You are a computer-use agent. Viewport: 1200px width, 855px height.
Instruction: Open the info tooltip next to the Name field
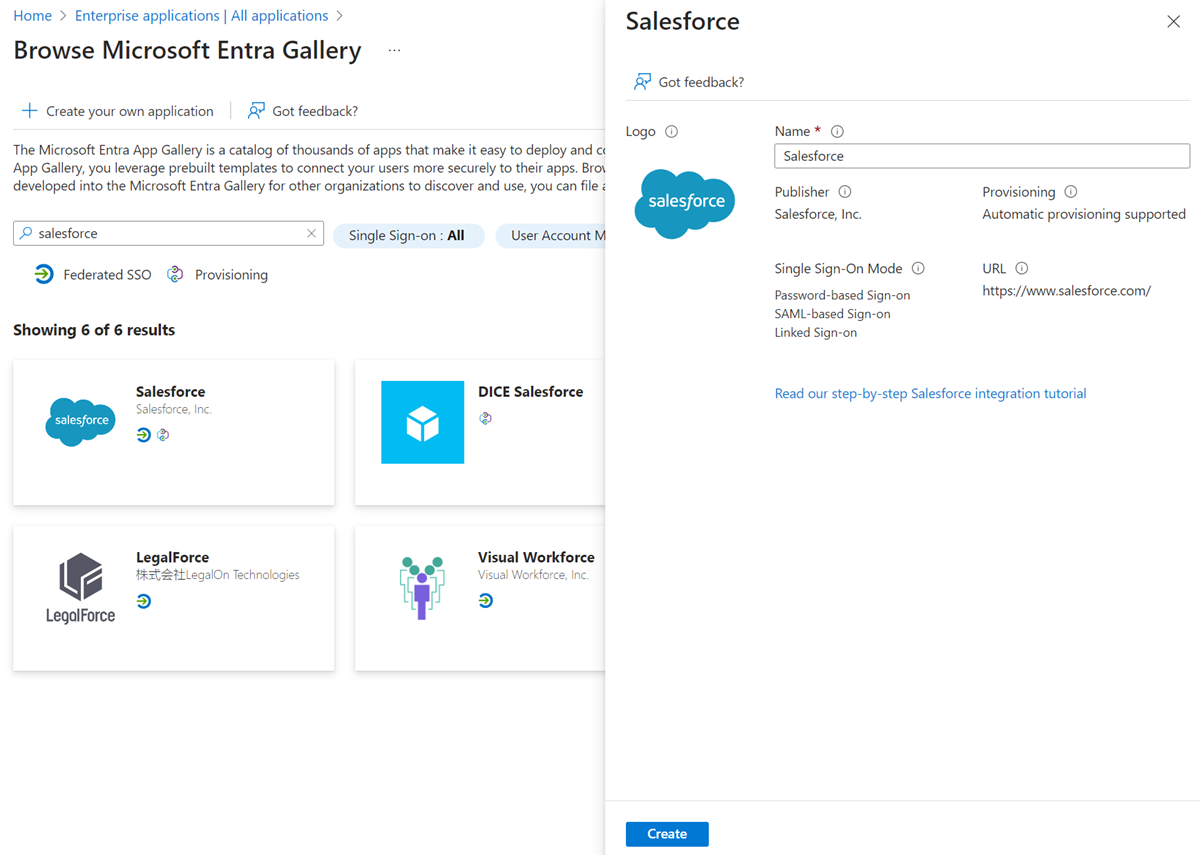coord(837,130)
